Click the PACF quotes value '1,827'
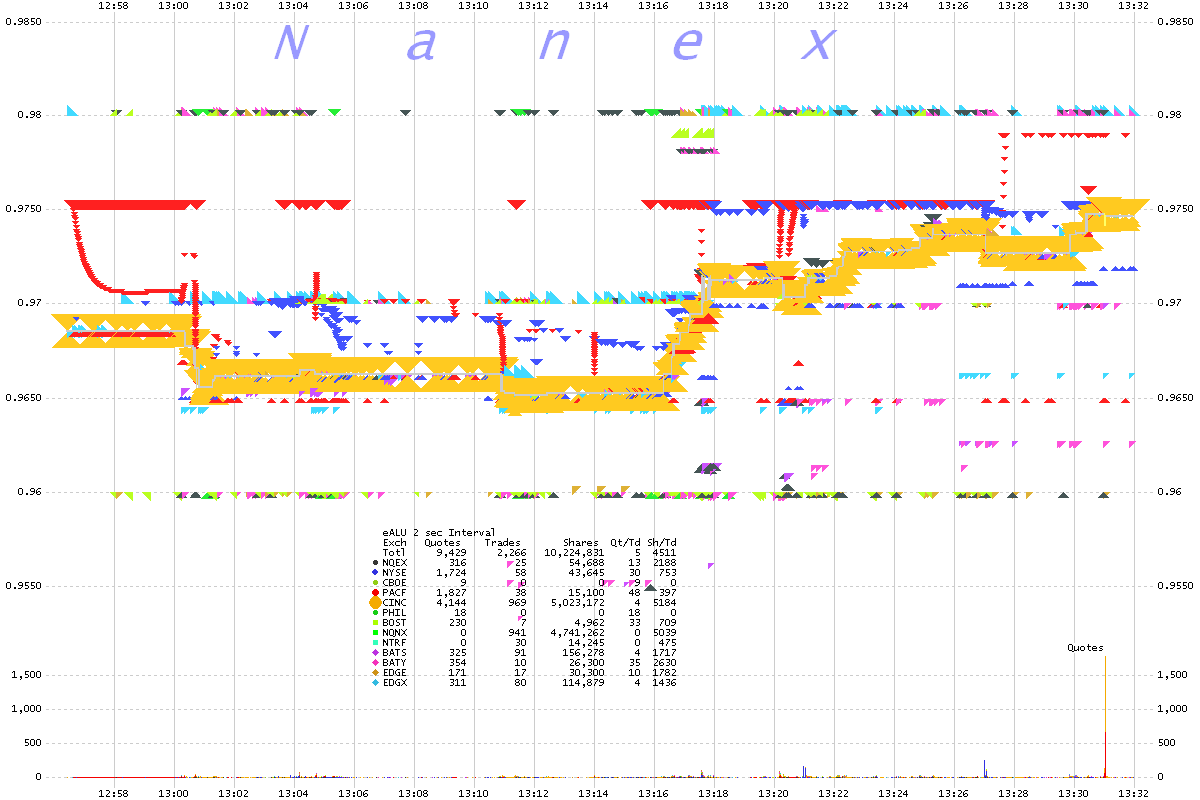1200x800 pixels. pyautogui.click(x=451, y=593)
